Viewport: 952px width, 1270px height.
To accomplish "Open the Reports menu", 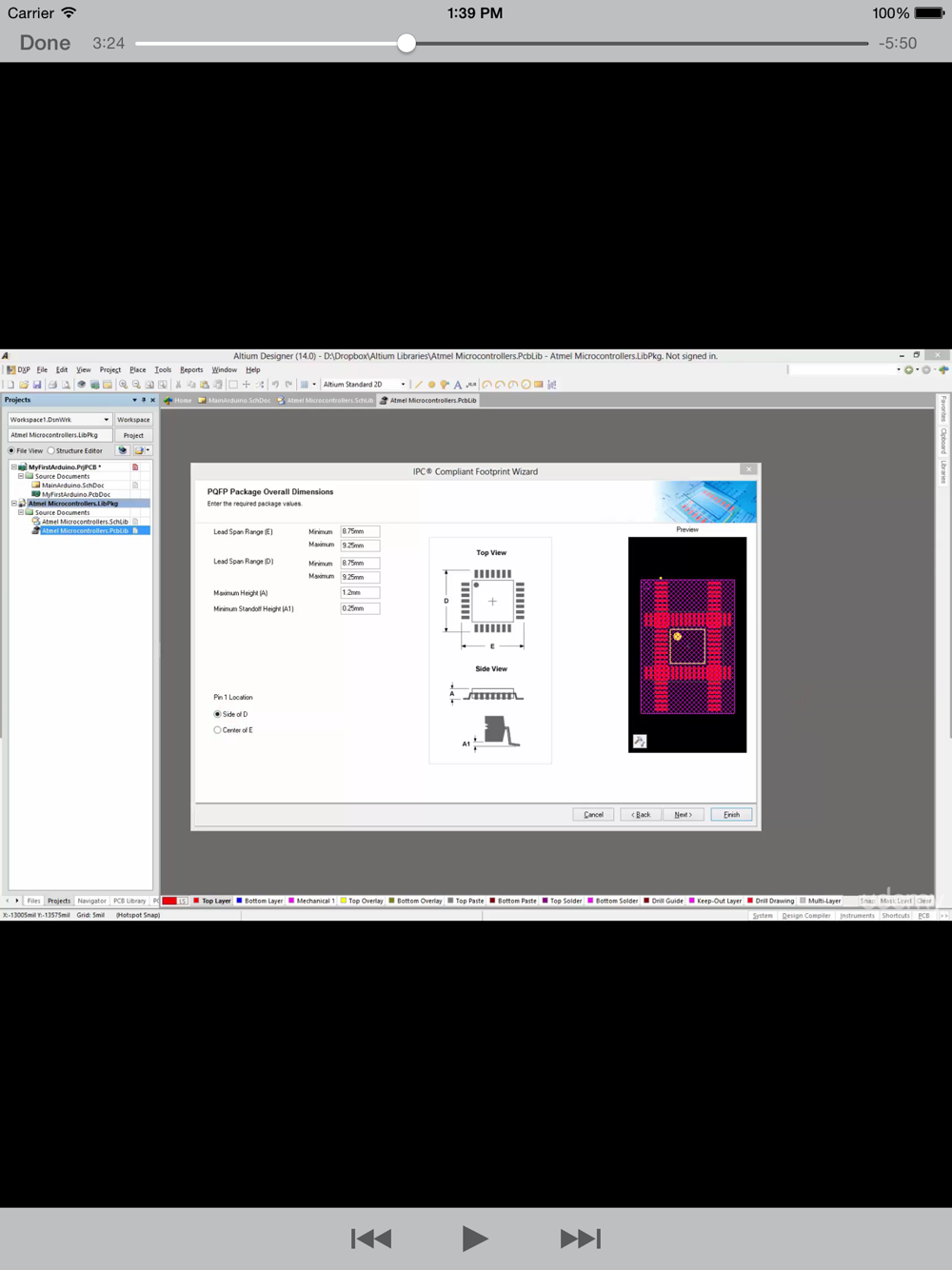I will [191, 369].
